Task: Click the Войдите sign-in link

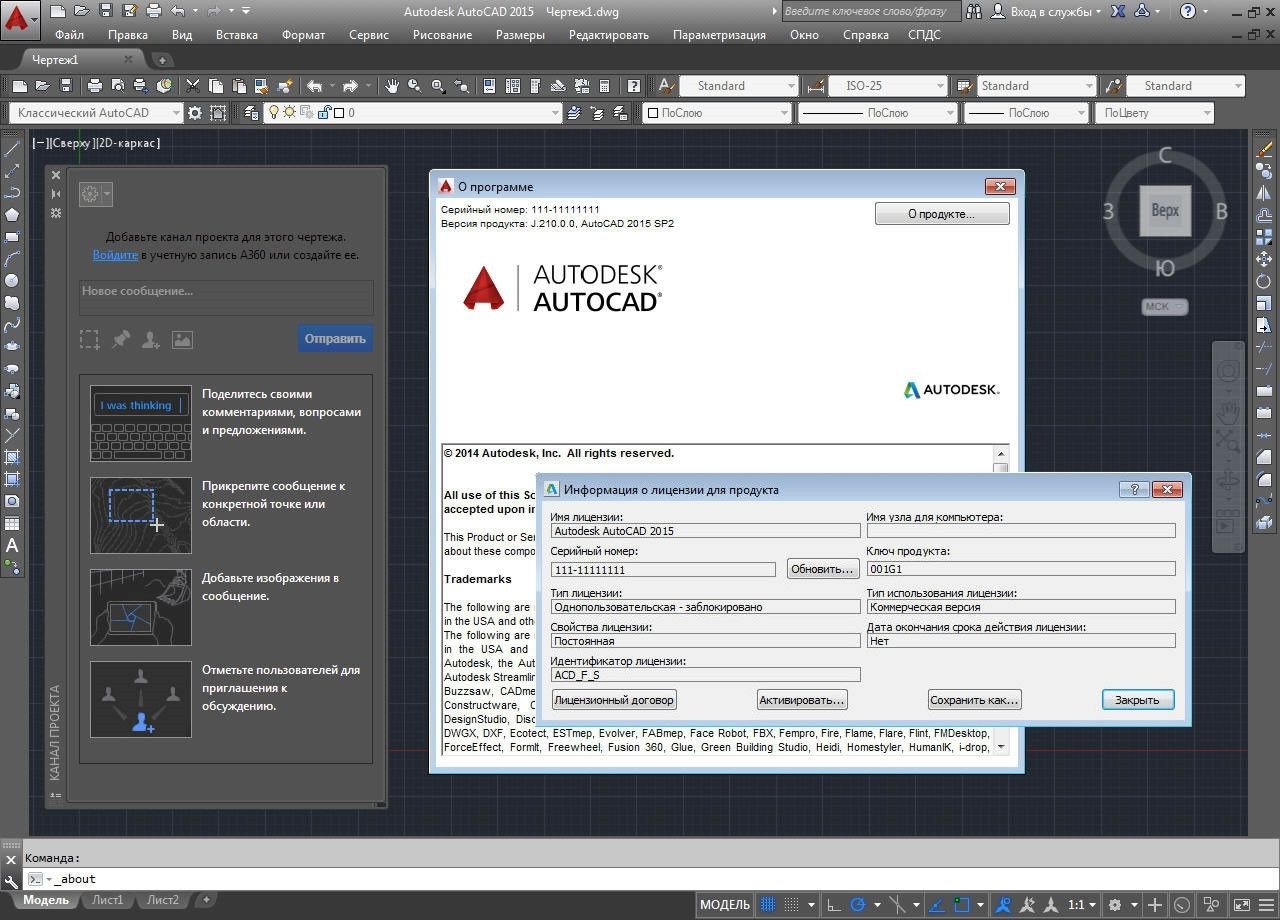Action: (x=115, y=255)
